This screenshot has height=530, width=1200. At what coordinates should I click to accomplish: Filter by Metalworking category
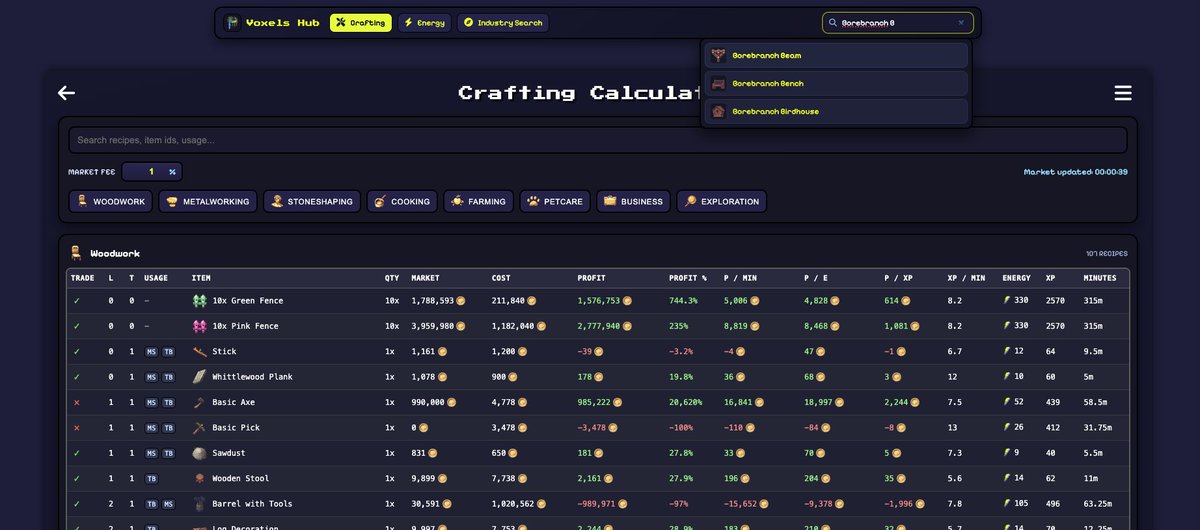(x=207, y=201)
